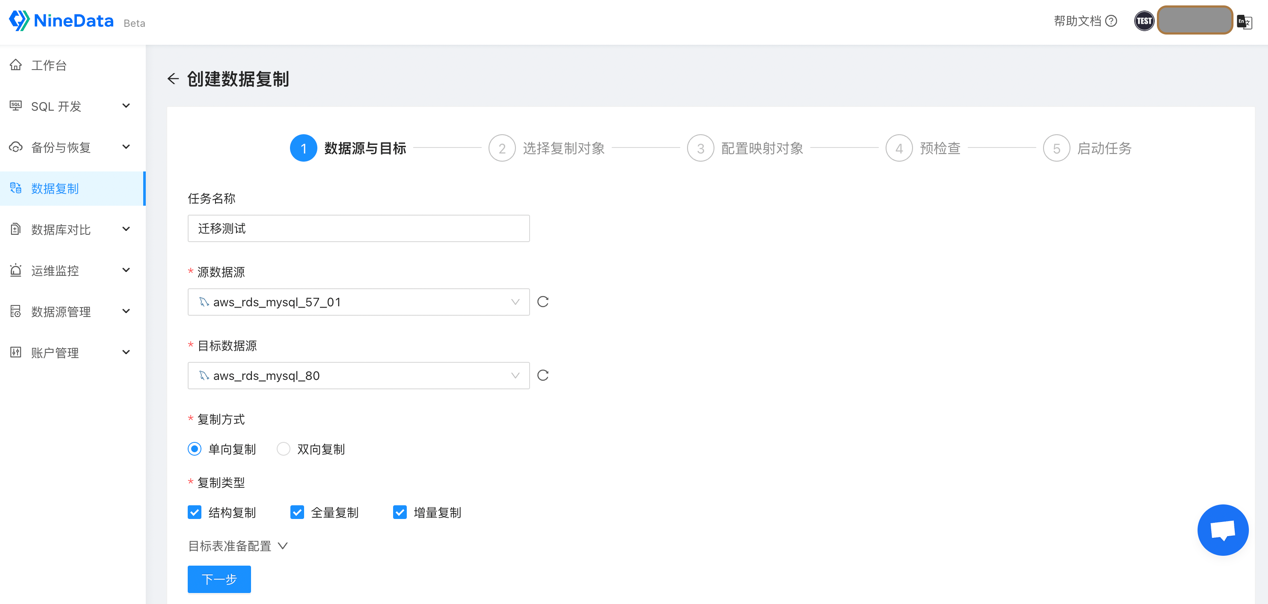Select 双向复制 radio option
This screenshot has height=604, width=1268.
point(284,449)
